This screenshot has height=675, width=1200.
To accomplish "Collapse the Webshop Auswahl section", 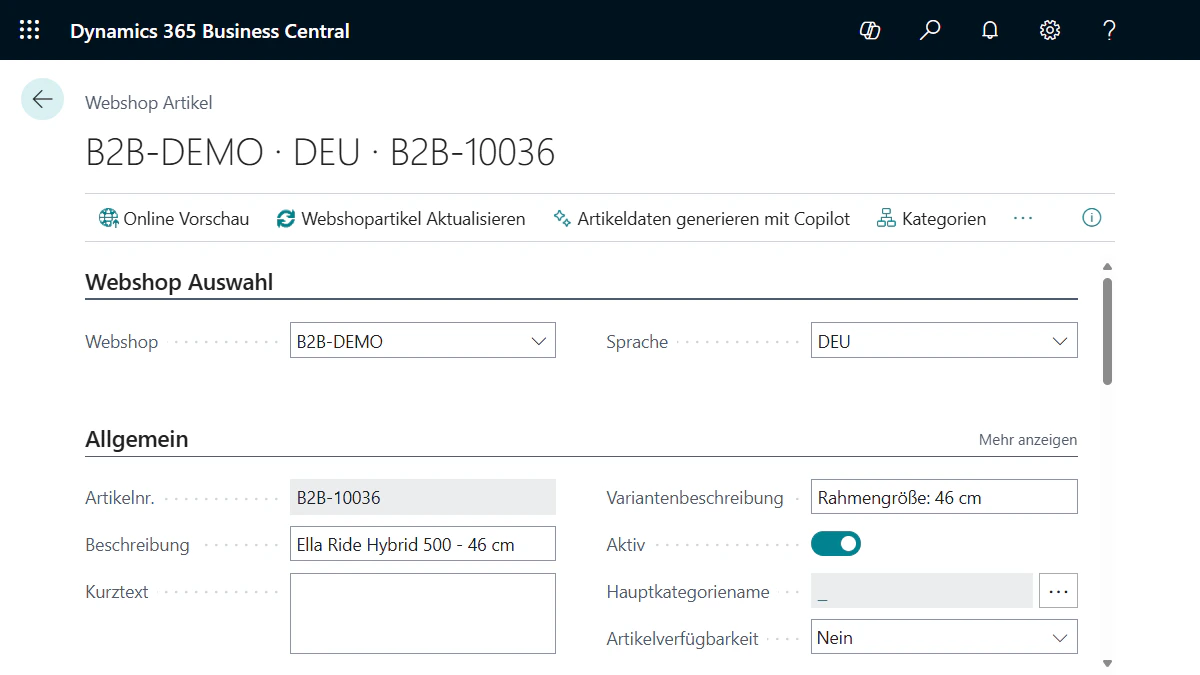I will tap(179, 282).
